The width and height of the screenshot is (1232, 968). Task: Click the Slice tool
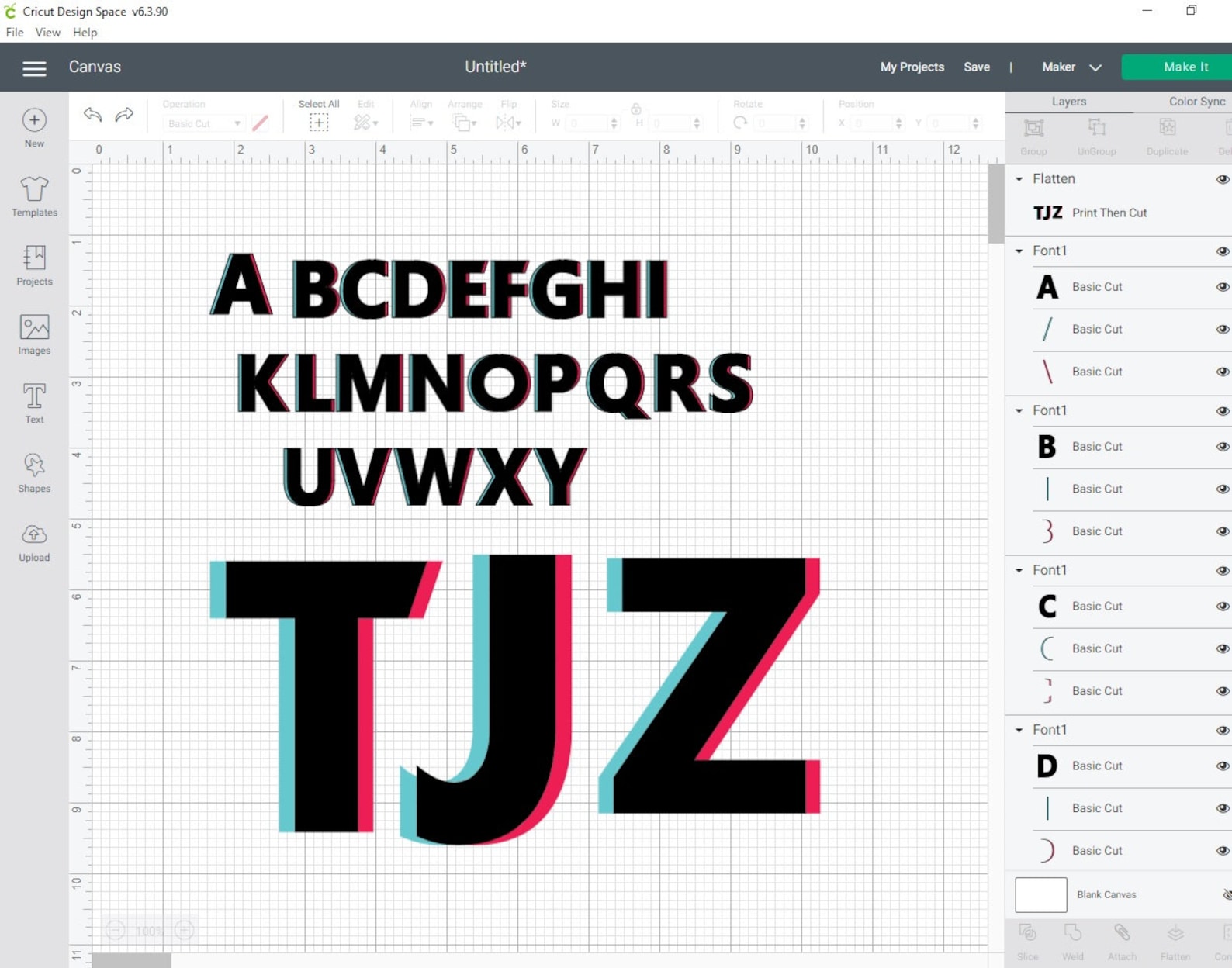(1028, 942)
